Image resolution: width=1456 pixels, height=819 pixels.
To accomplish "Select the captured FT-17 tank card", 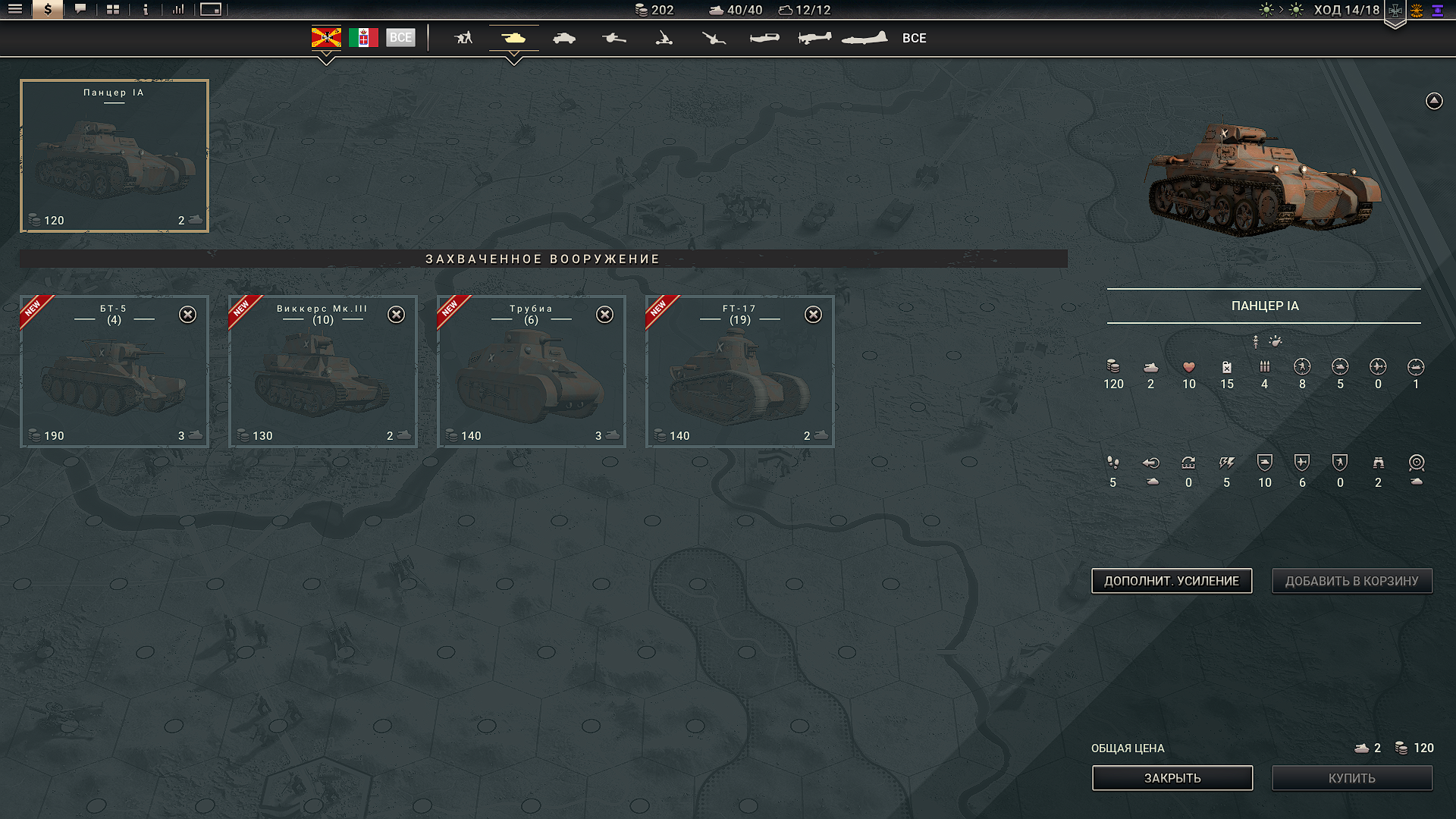I will tap(739, 372).
